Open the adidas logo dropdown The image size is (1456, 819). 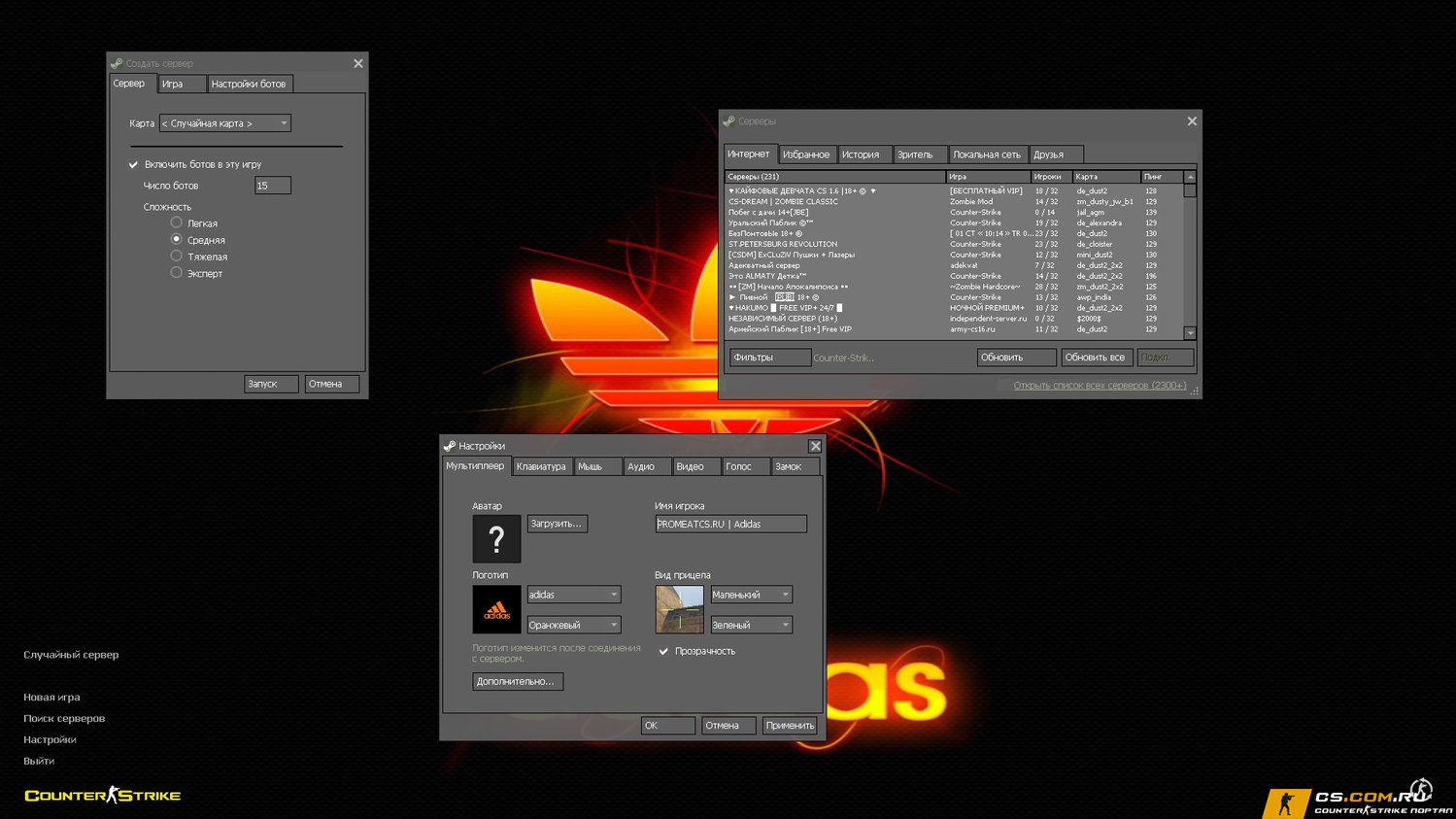pos(573,595)
